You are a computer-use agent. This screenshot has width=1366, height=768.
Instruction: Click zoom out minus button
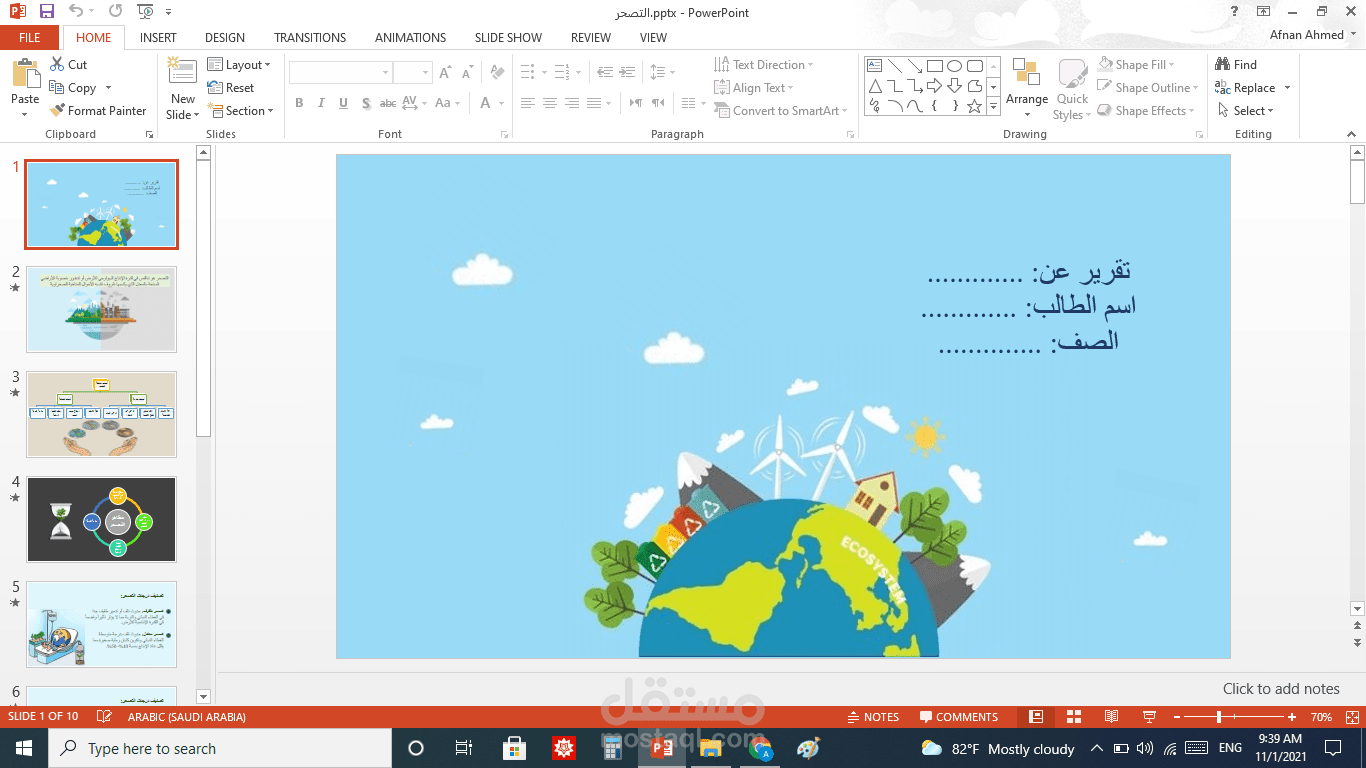coord(1175,717)
